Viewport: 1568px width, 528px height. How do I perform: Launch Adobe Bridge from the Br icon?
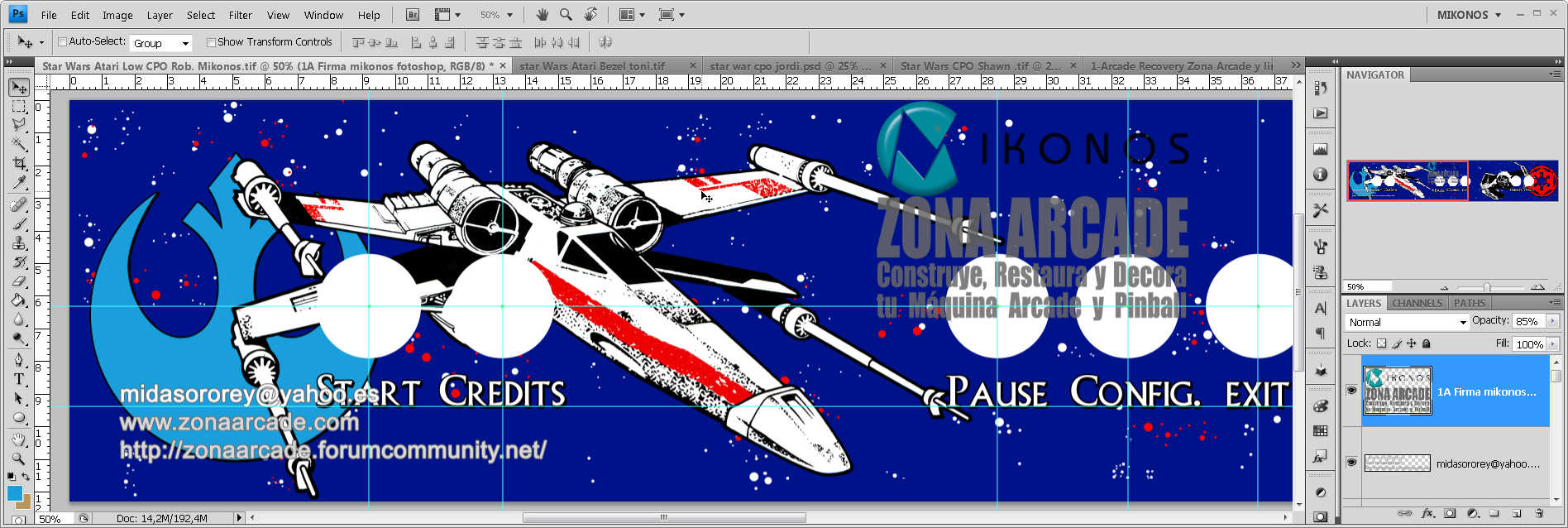pos(414,14)
